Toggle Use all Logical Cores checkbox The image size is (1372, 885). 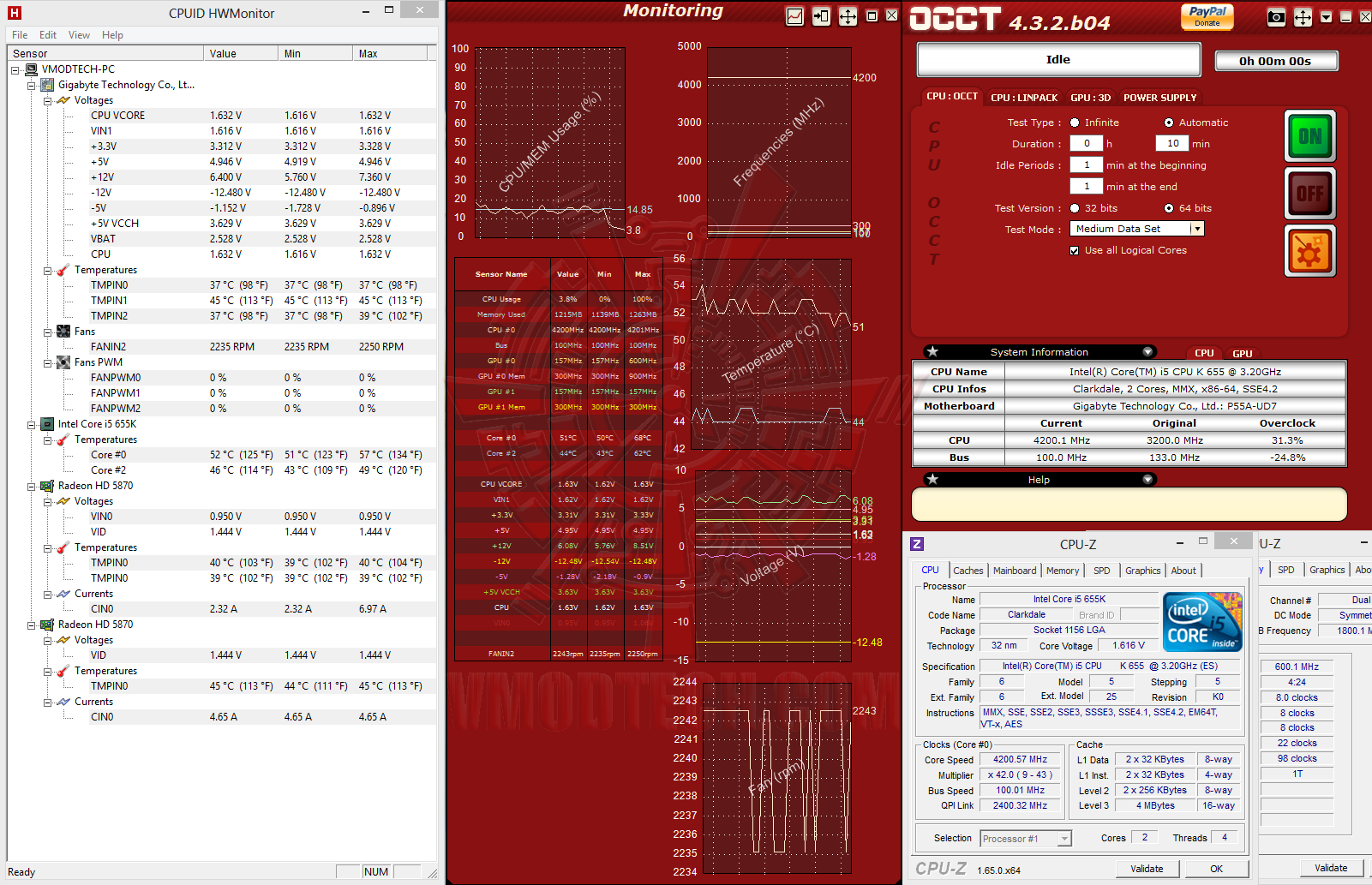(1075, 250)
